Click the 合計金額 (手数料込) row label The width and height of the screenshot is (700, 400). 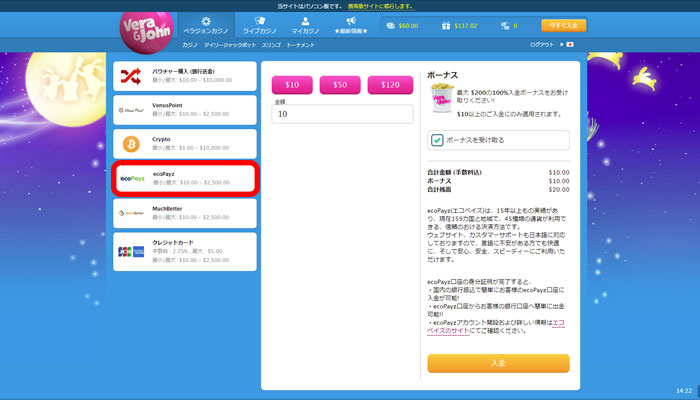tap(454, 172)
